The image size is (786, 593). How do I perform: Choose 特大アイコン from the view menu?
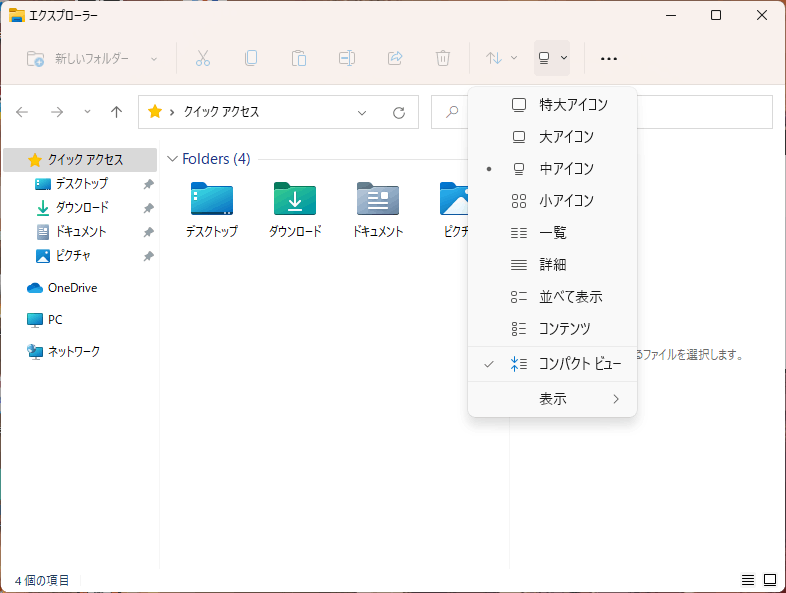552,105
